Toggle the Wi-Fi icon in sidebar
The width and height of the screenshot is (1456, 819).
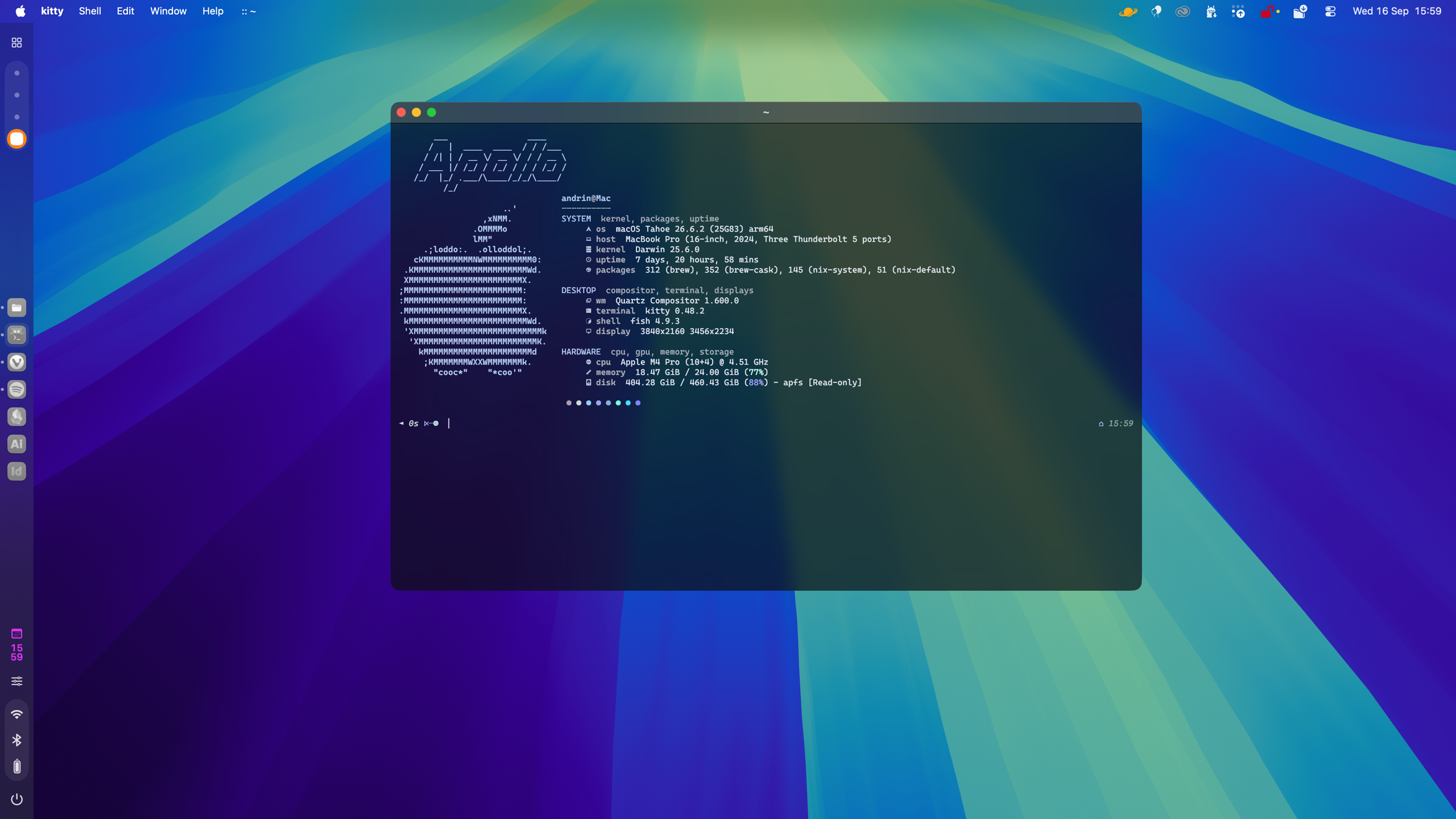(17, 714)
